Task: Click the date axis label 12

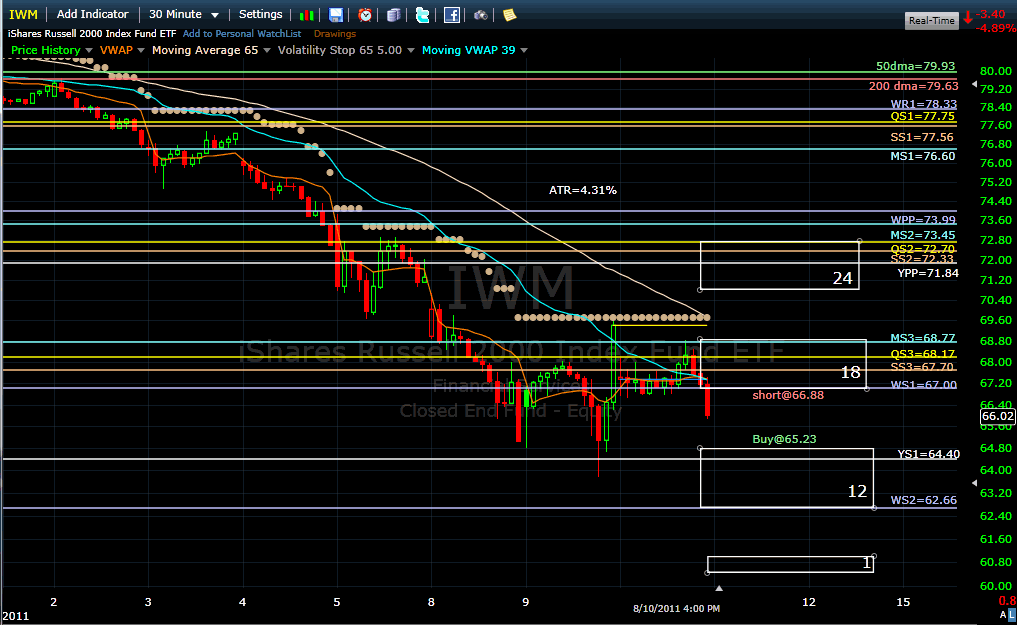Action: 809,602
